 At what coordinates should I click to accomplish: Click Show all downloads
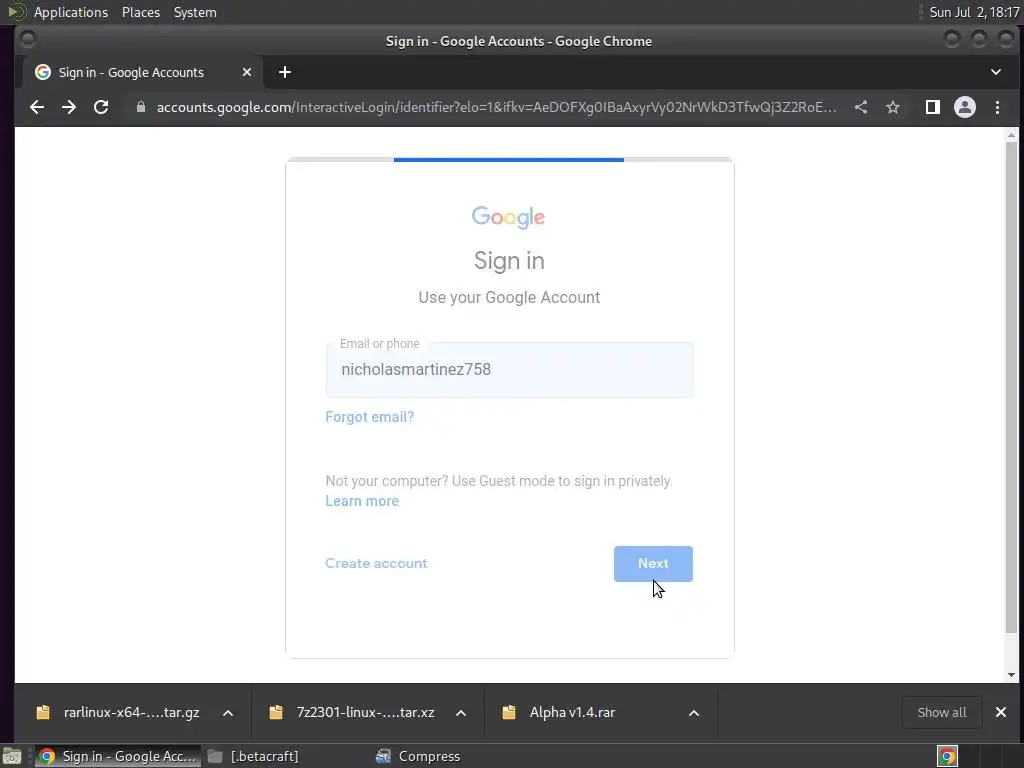(x=942, y=712)
